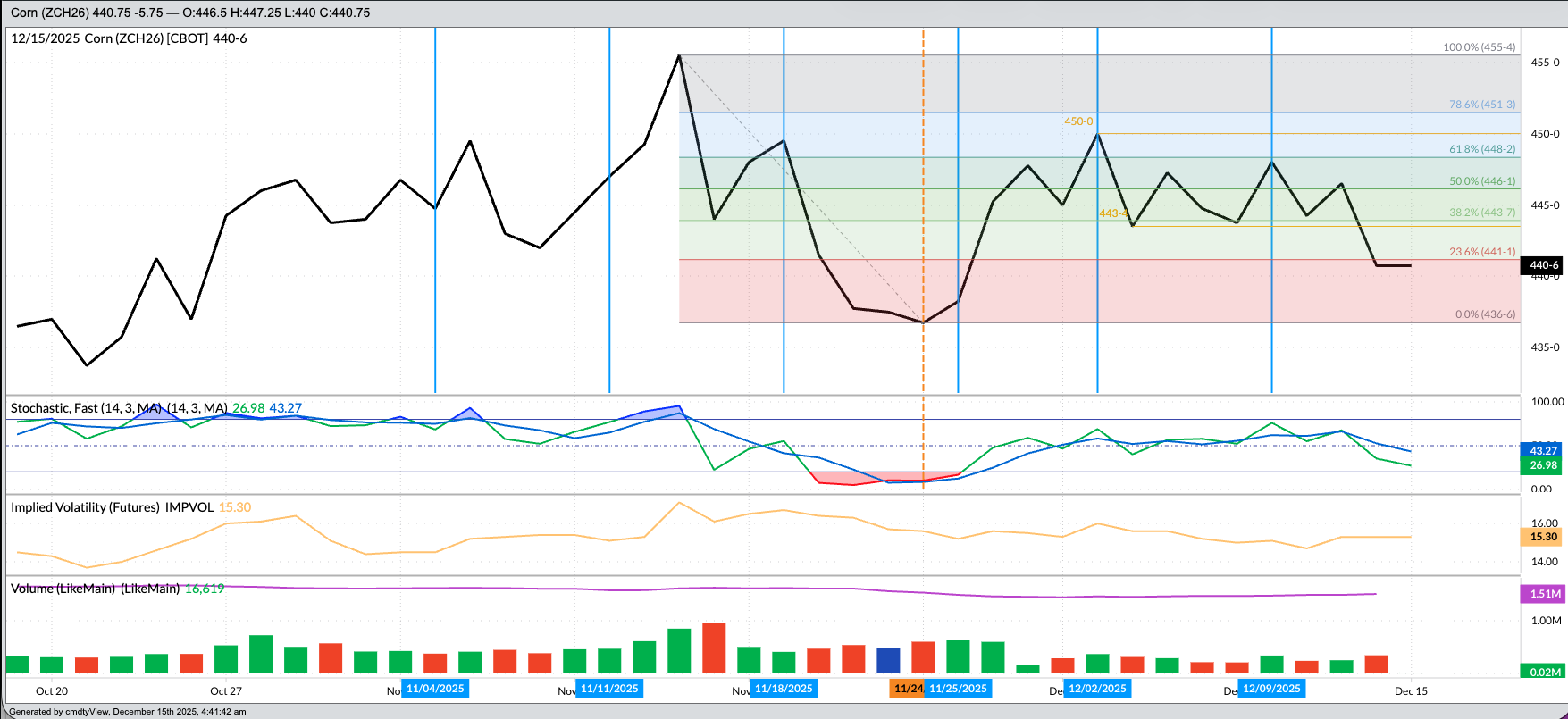Screen dimensions: 1568x719
Task: Open the Implied Volatility (Futures) indicator title
Action: (112, 507)
